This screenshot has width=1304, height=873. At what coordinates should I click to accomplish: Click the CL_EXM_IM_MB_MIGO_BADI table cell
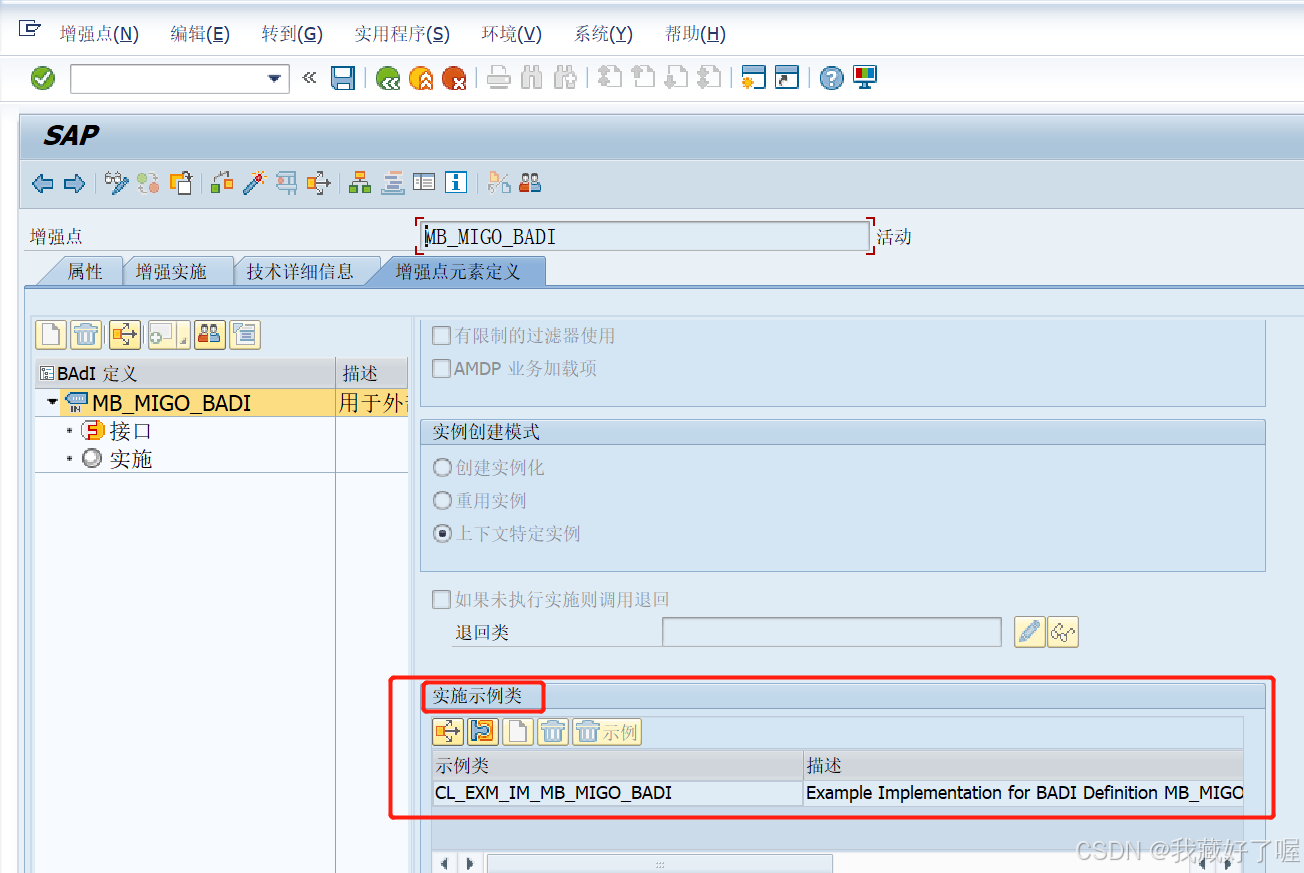point(618,793)
